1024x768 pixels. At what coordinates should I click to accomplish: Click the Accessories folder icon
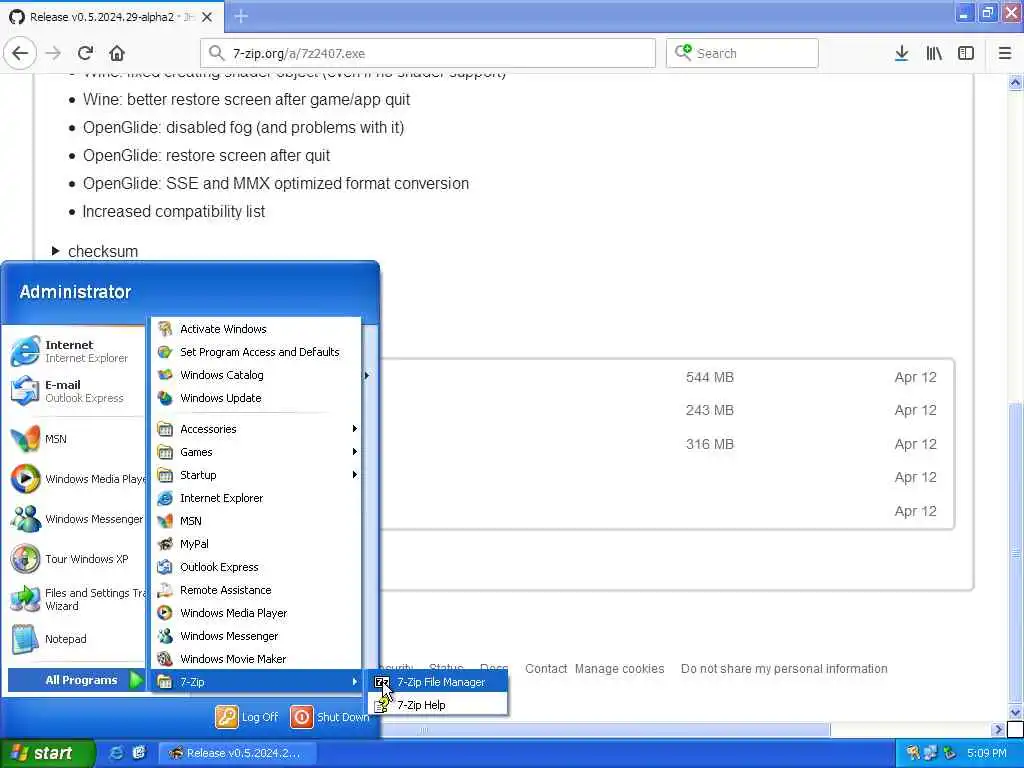click(165, 429)
